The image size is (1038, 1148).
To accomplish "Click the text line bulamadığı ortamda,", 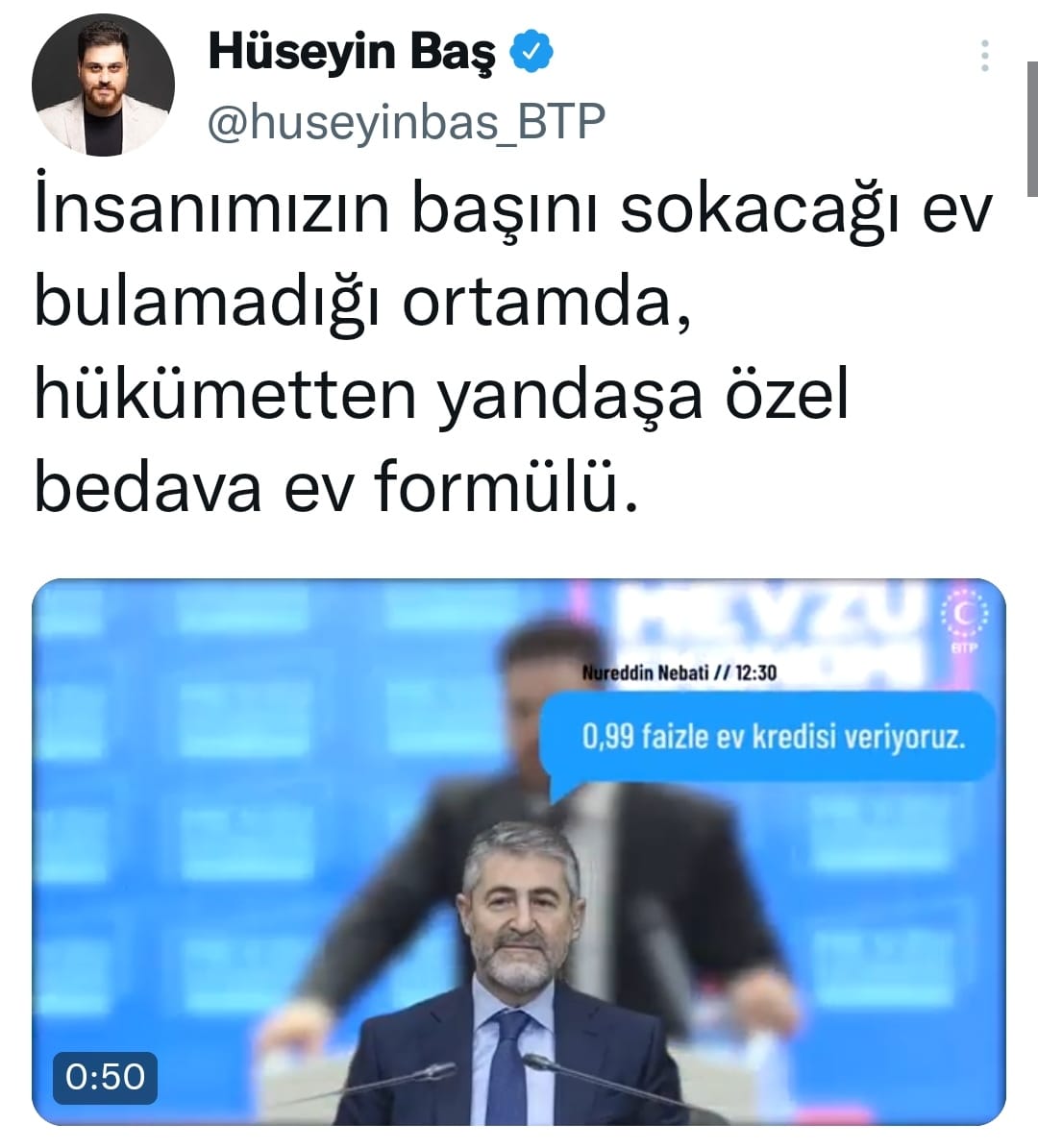I will (363, 305).
